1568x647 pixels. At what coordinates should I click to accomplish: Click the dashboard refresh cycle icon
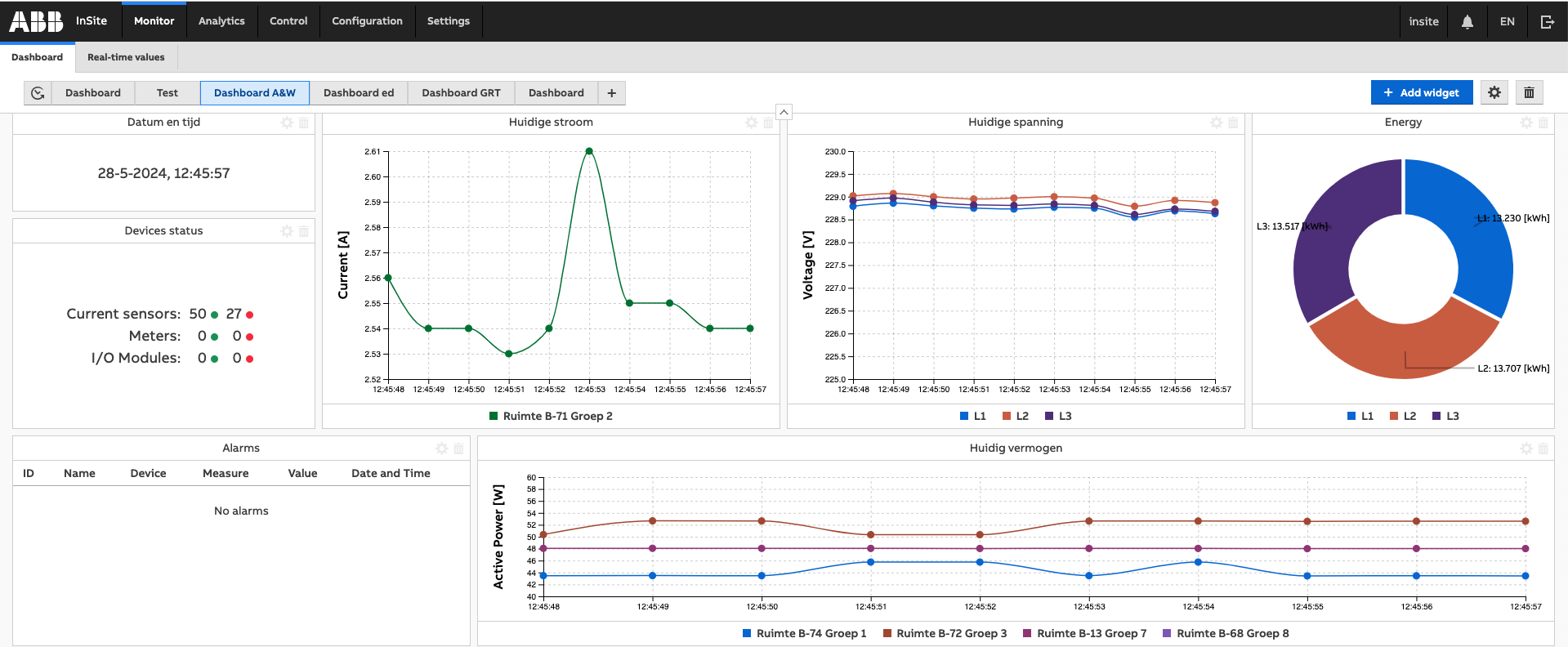coord(38,93)
